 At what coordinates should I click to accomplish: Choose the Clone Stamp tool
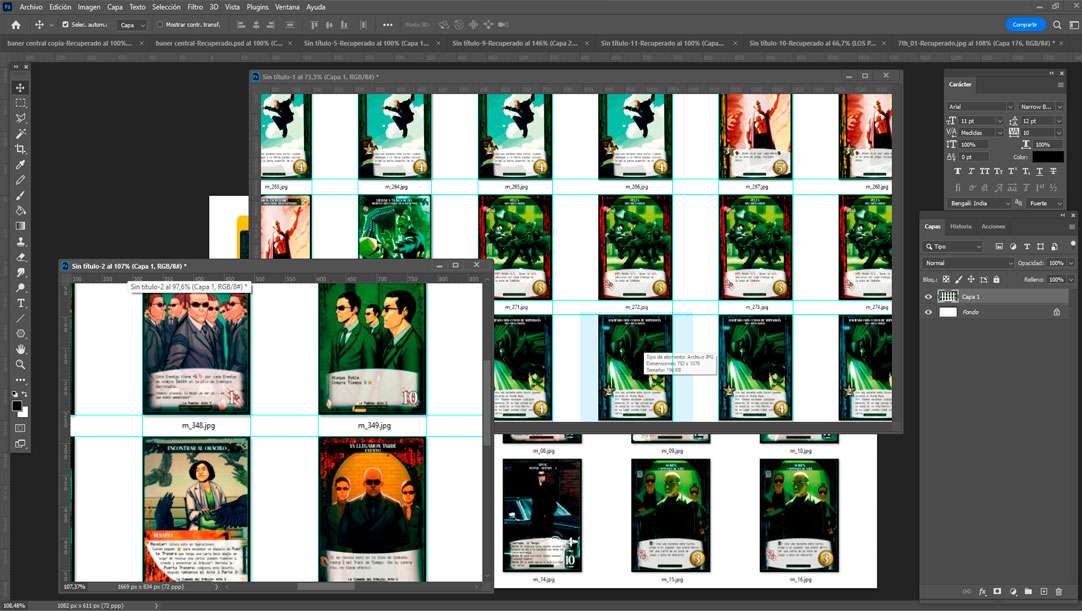pos(20,241)
